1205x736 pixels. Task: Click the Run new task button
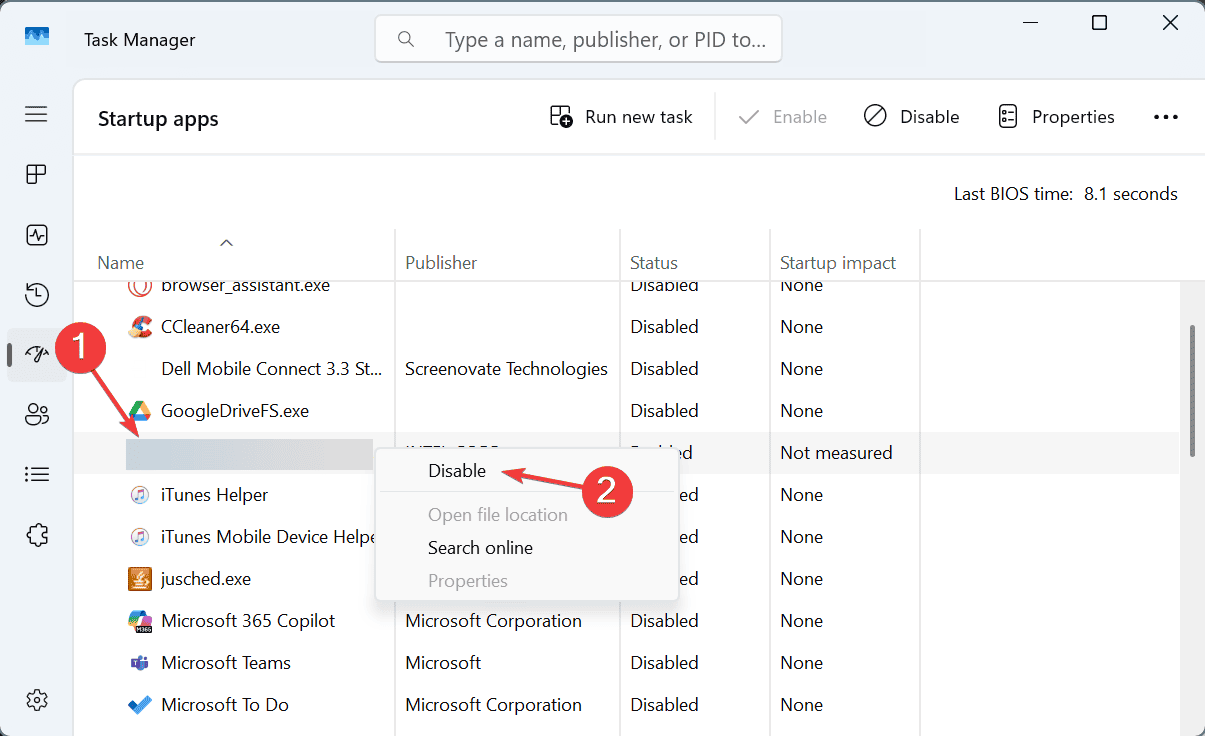pos(621,117)
